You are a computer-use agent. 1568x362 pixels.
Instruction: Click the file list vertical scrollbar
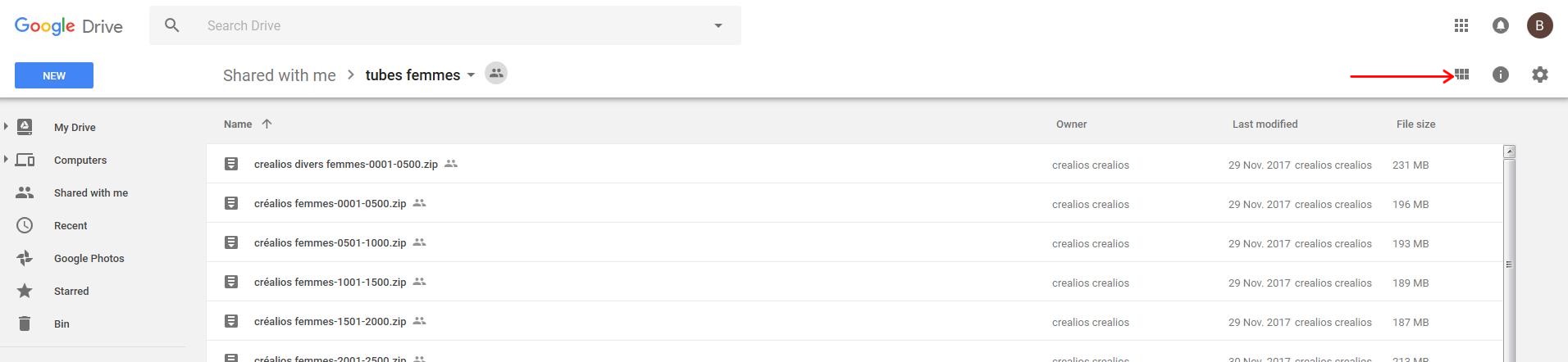[1508, 264]
